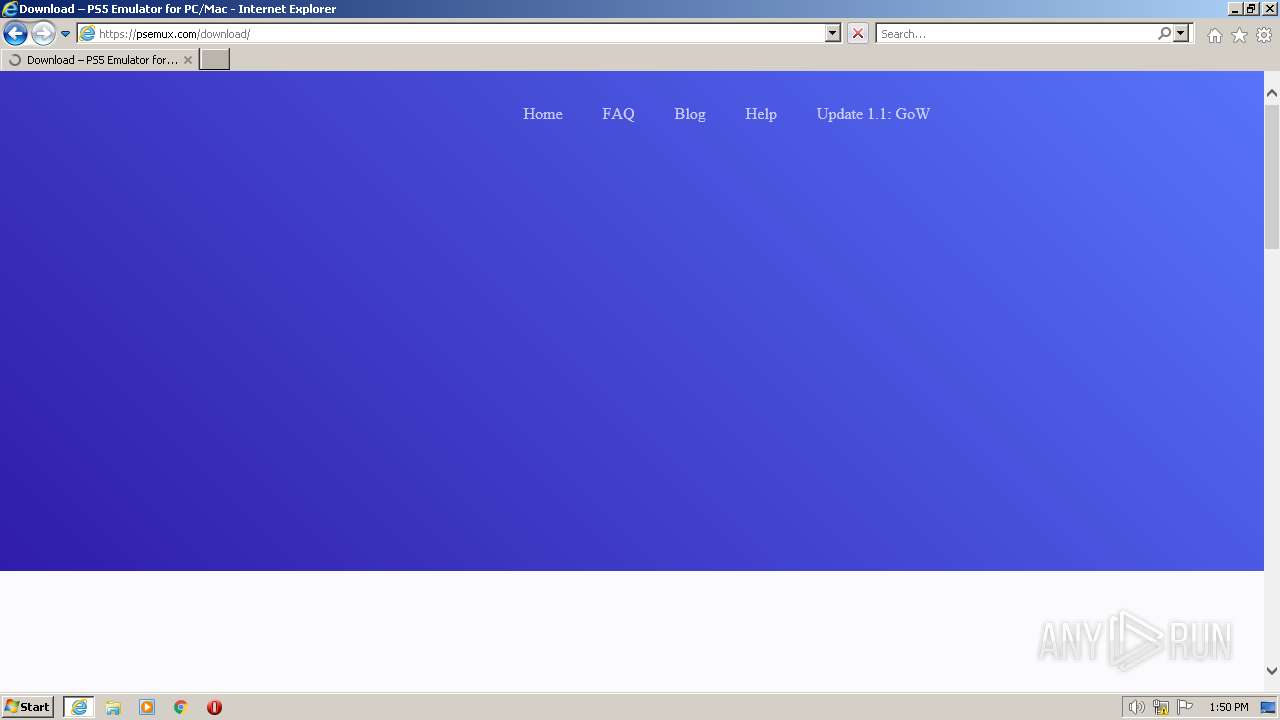The height and width of the screenshot is (720, 1280).
Task: Click the Show desktop tray icon
Action: coord(1268,707)
